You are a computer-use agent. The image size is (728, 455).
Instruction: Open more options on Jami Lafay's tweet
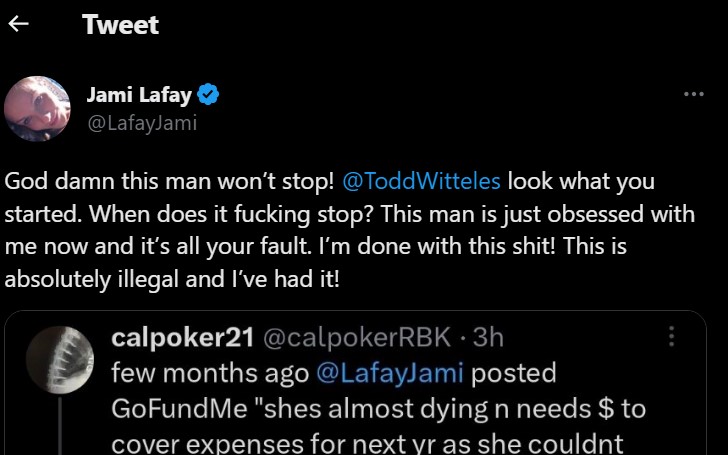[693, 94]
